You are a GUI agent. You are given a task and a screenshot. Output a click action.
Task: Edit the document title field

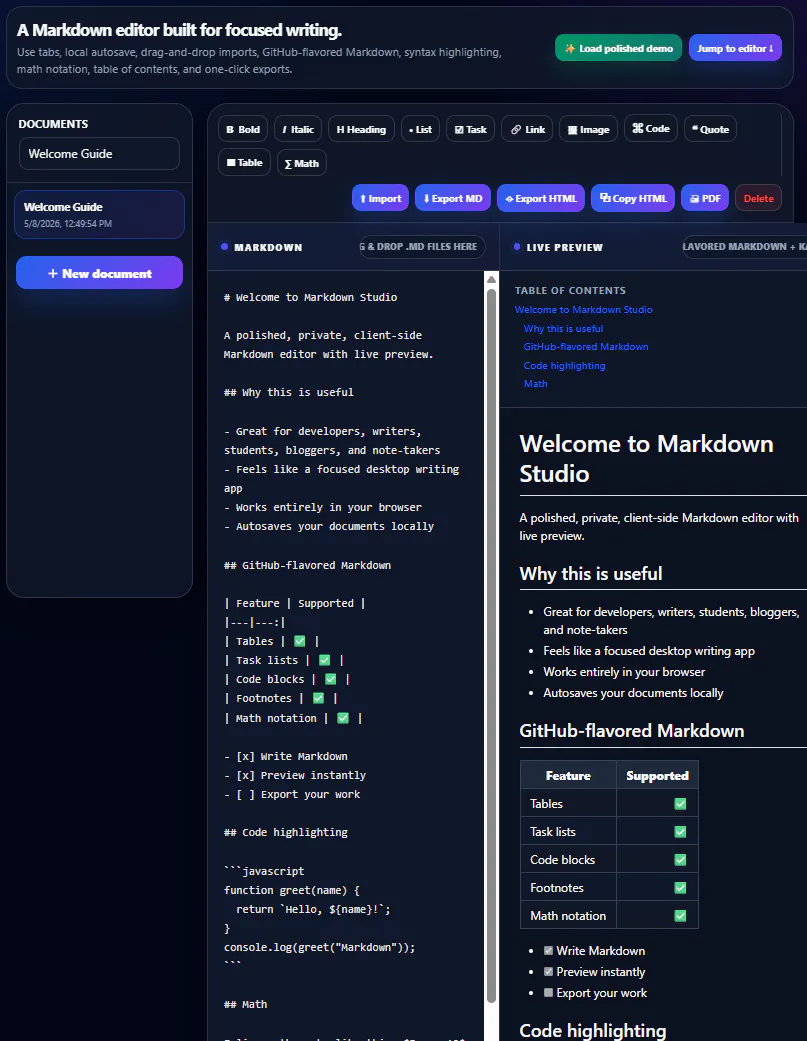tap(100, 153)
